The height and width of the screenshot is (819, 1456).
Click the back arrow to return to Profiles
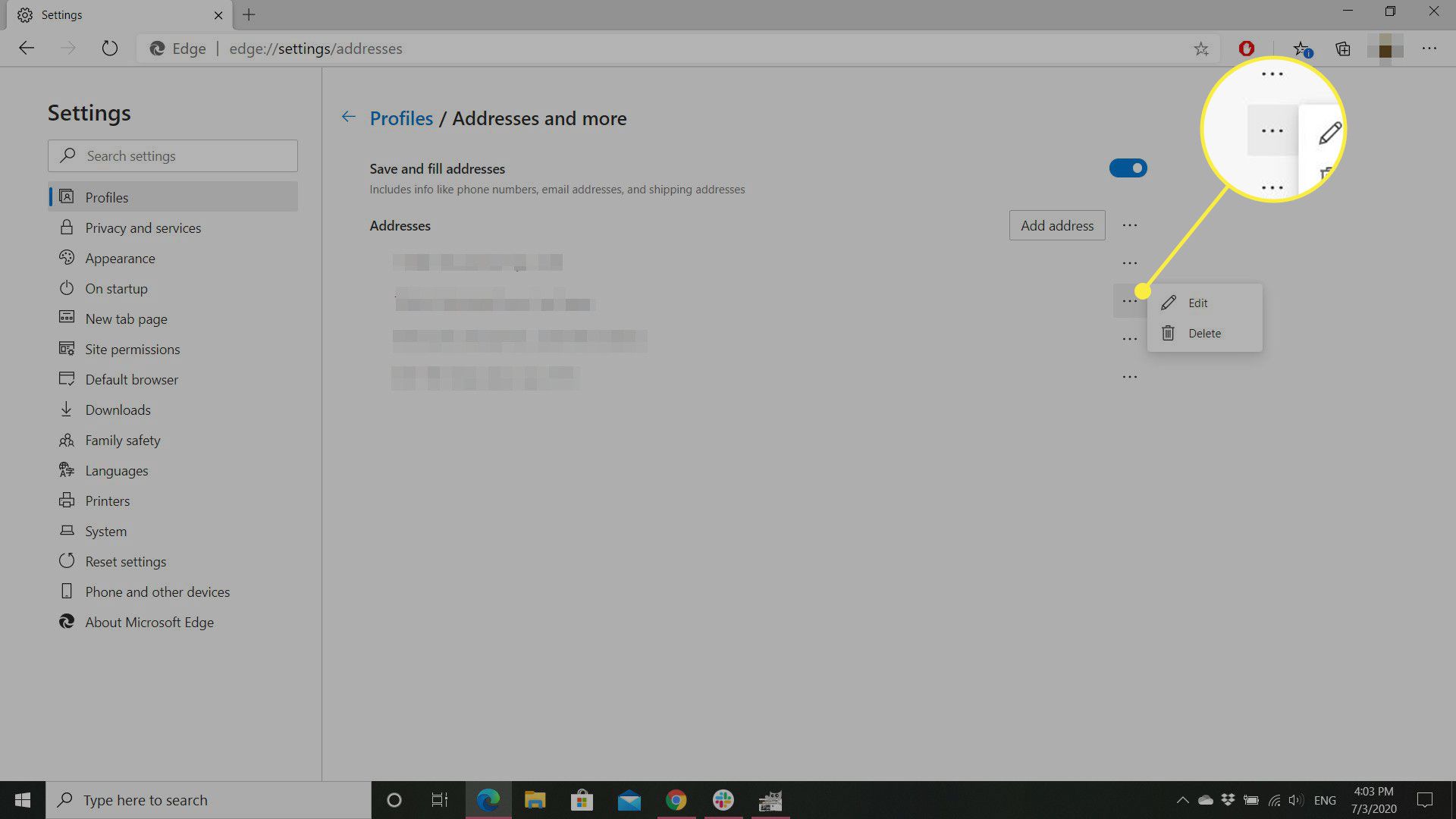click(347, 118)
